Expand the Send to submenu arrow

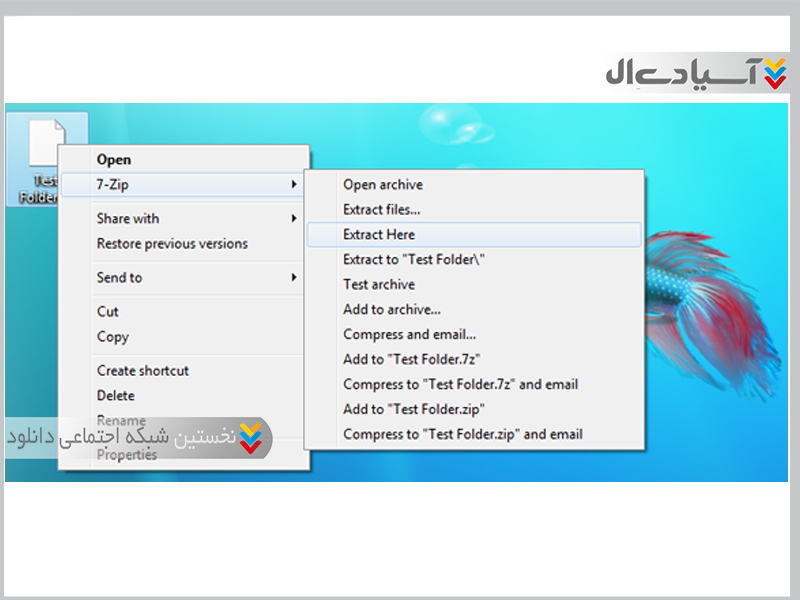pyautogui.click(x=294, y=278)
